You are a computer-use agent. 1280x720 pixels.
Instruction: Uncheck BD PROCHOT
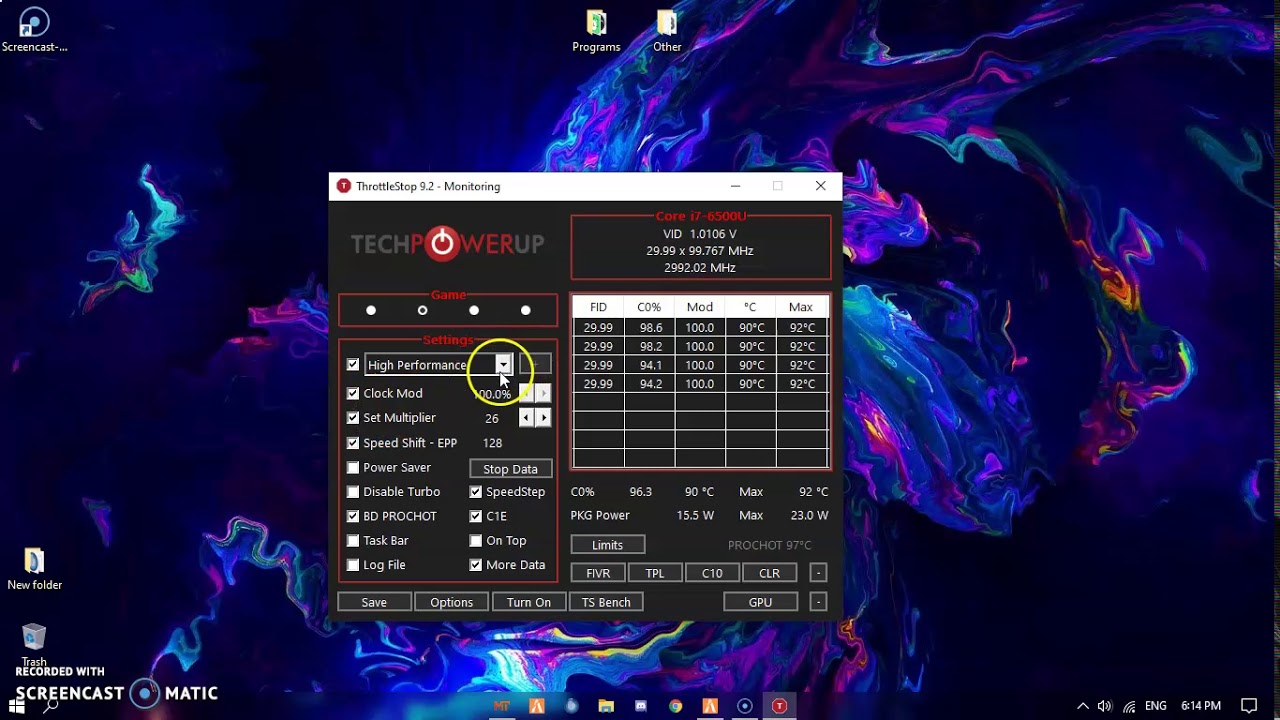tap(353, 516)
